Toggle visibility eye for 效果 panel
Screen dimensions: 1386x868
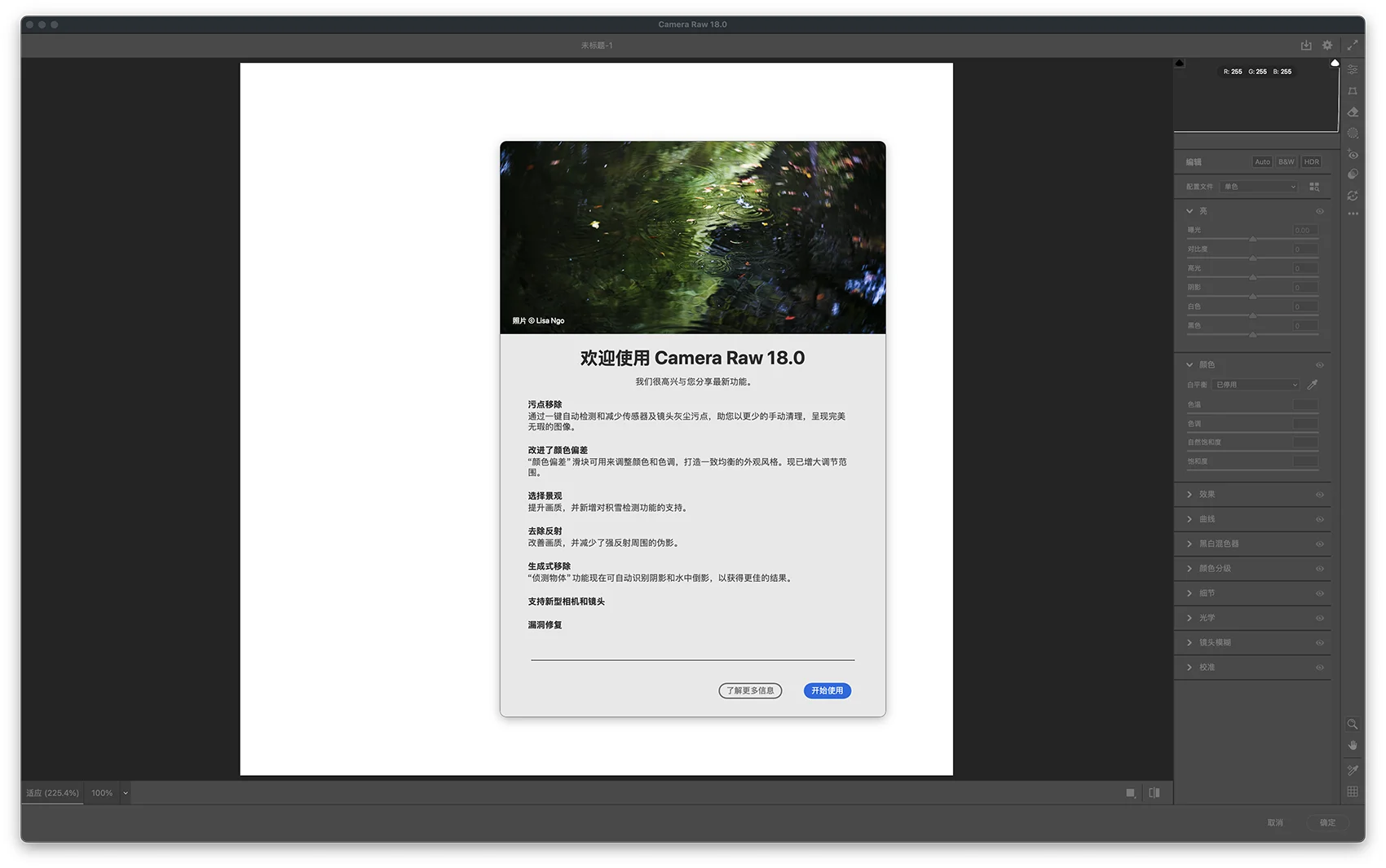click(1319, 495)
